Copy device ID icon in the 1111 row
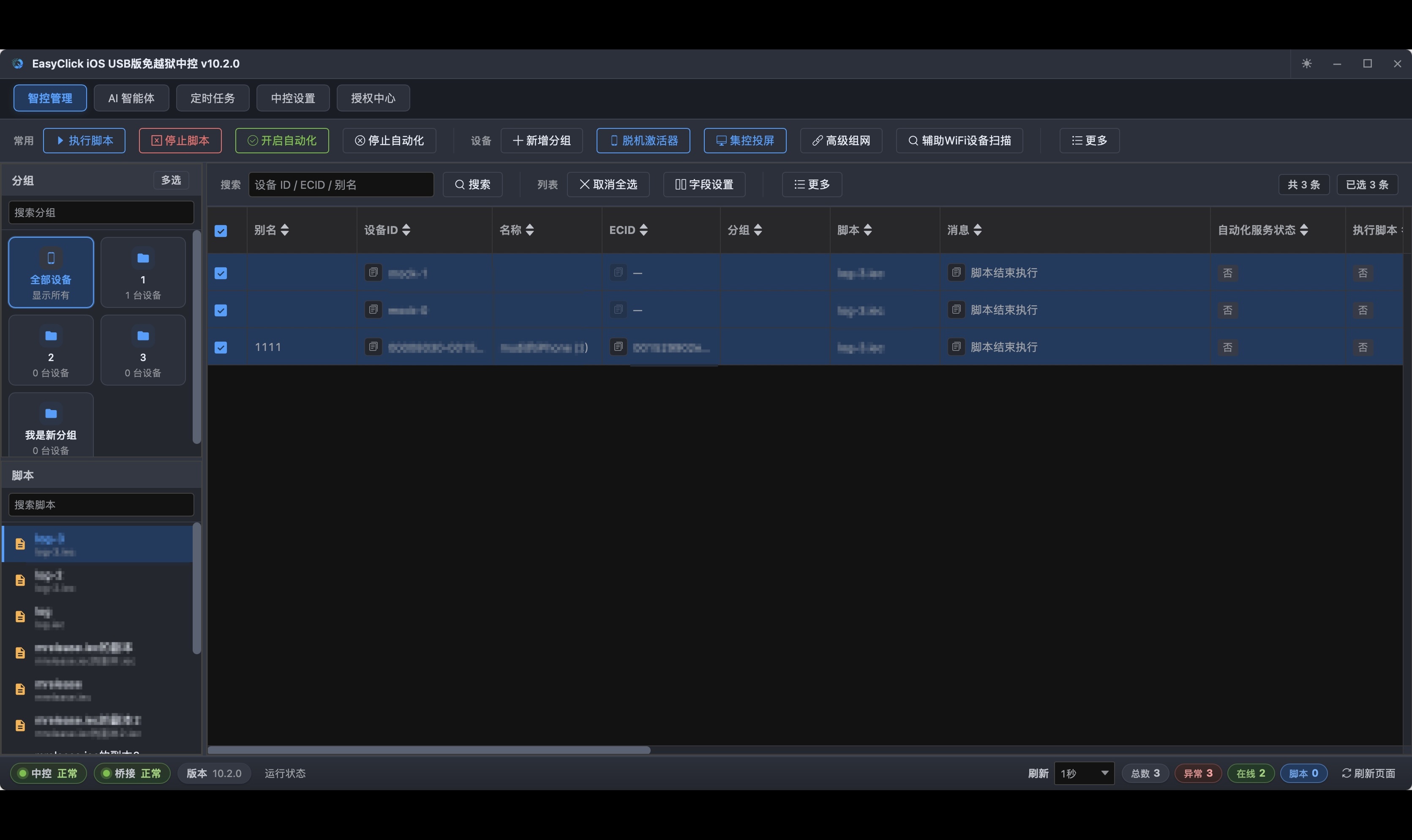The width and height of the screenshot is (1412, 840). 373,346
